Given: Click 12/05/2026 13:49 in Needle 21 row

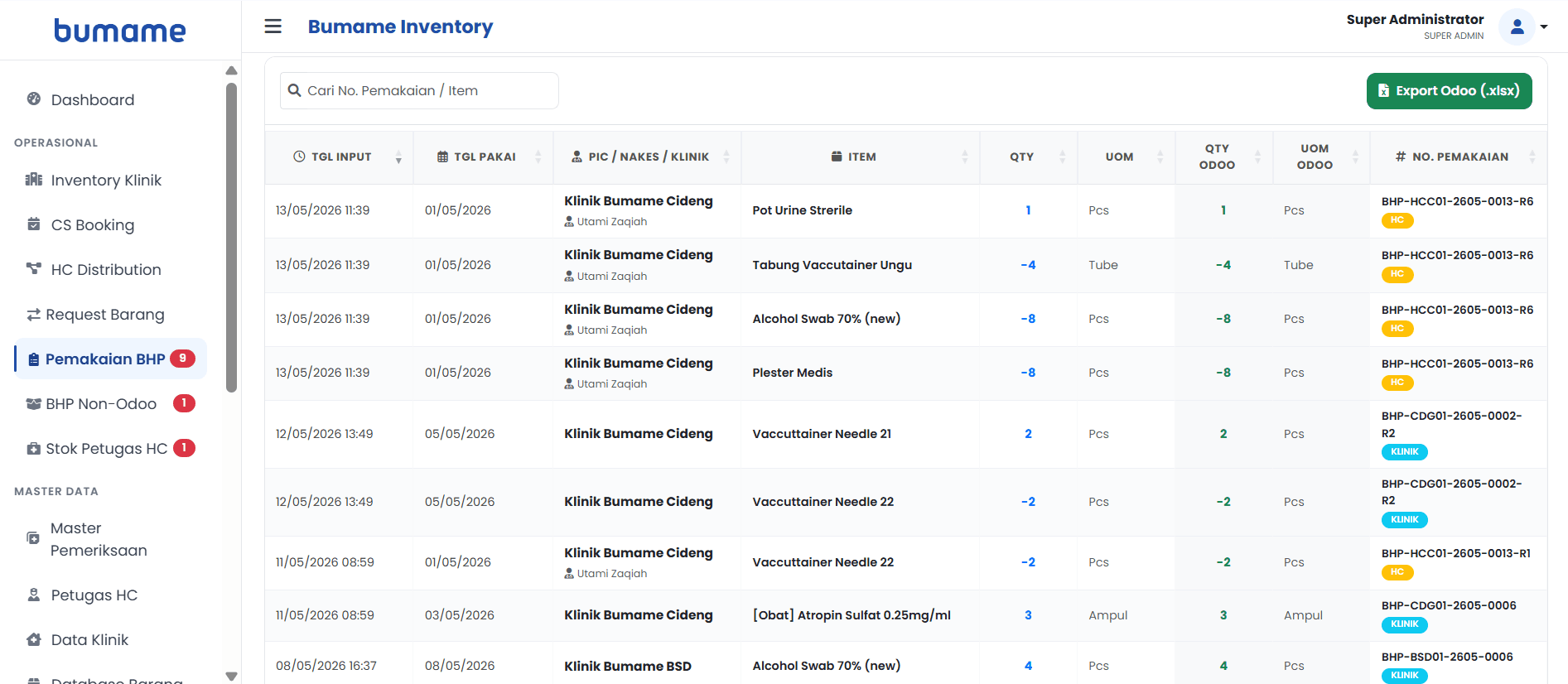Looking at the screenshot, I should pyautogui.click(x=324, y=434).
